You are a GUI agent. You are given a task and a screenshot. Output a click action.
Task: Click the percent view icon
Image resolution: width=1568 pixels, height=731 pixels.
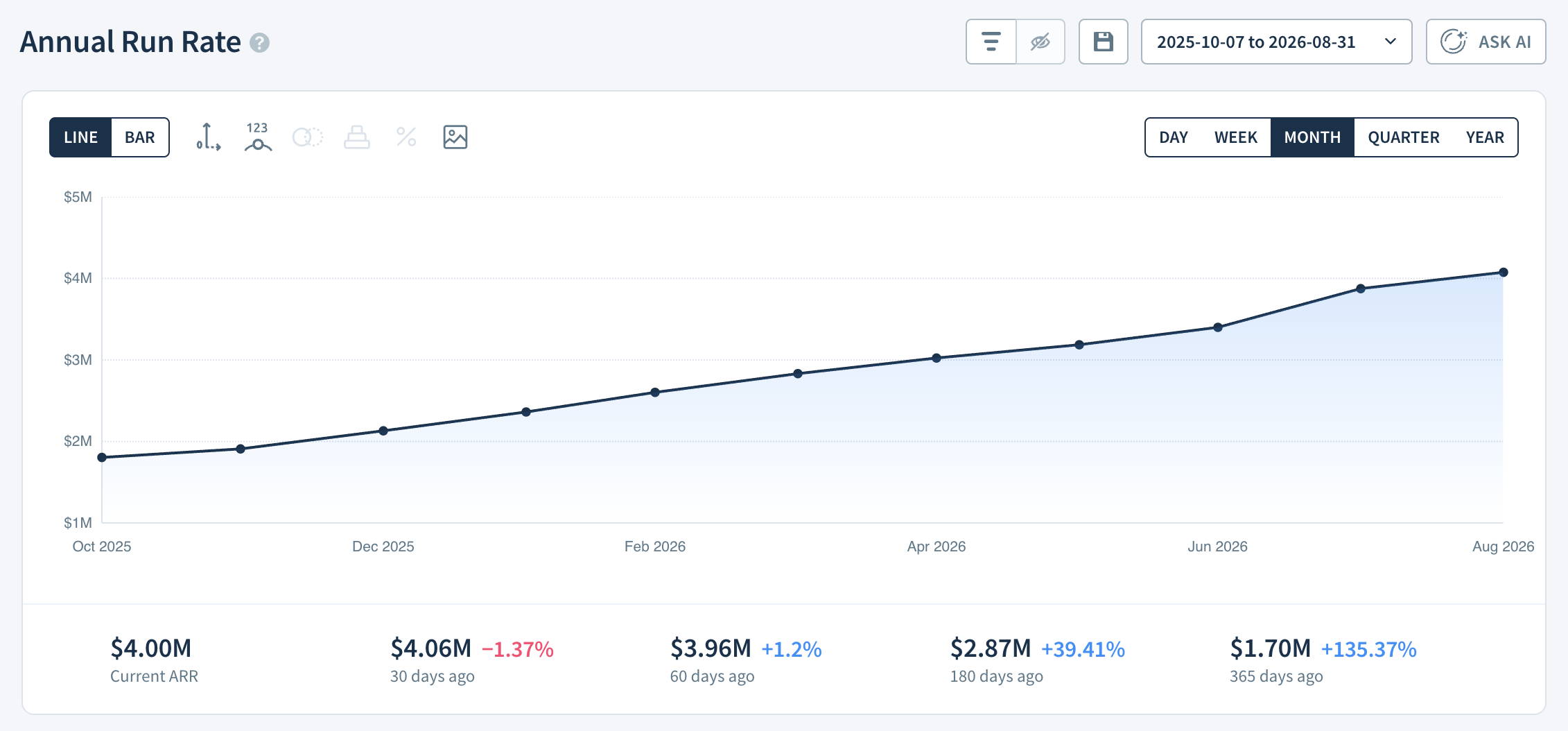[406, 137]
